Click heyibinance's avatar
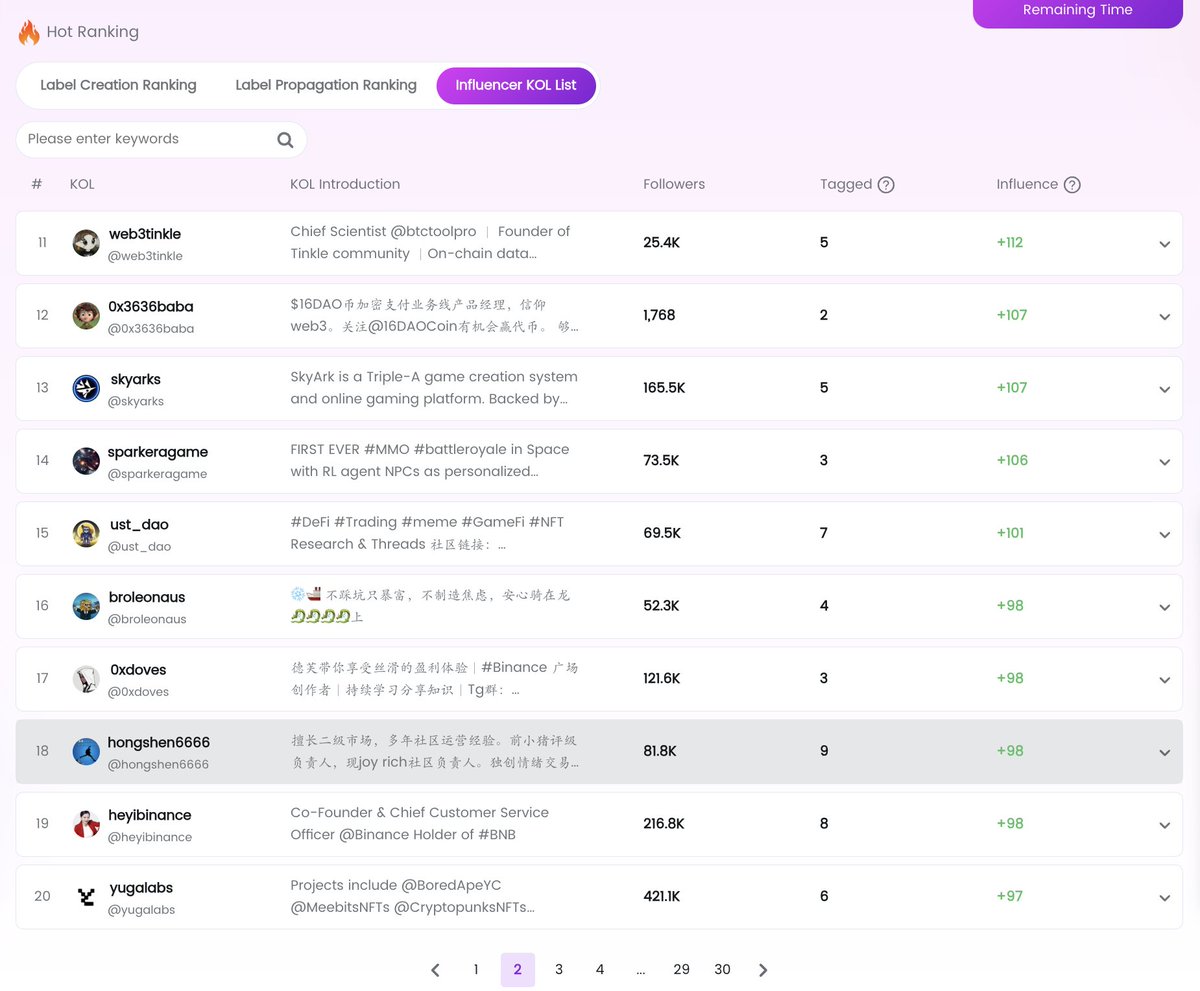 point(86,824)
